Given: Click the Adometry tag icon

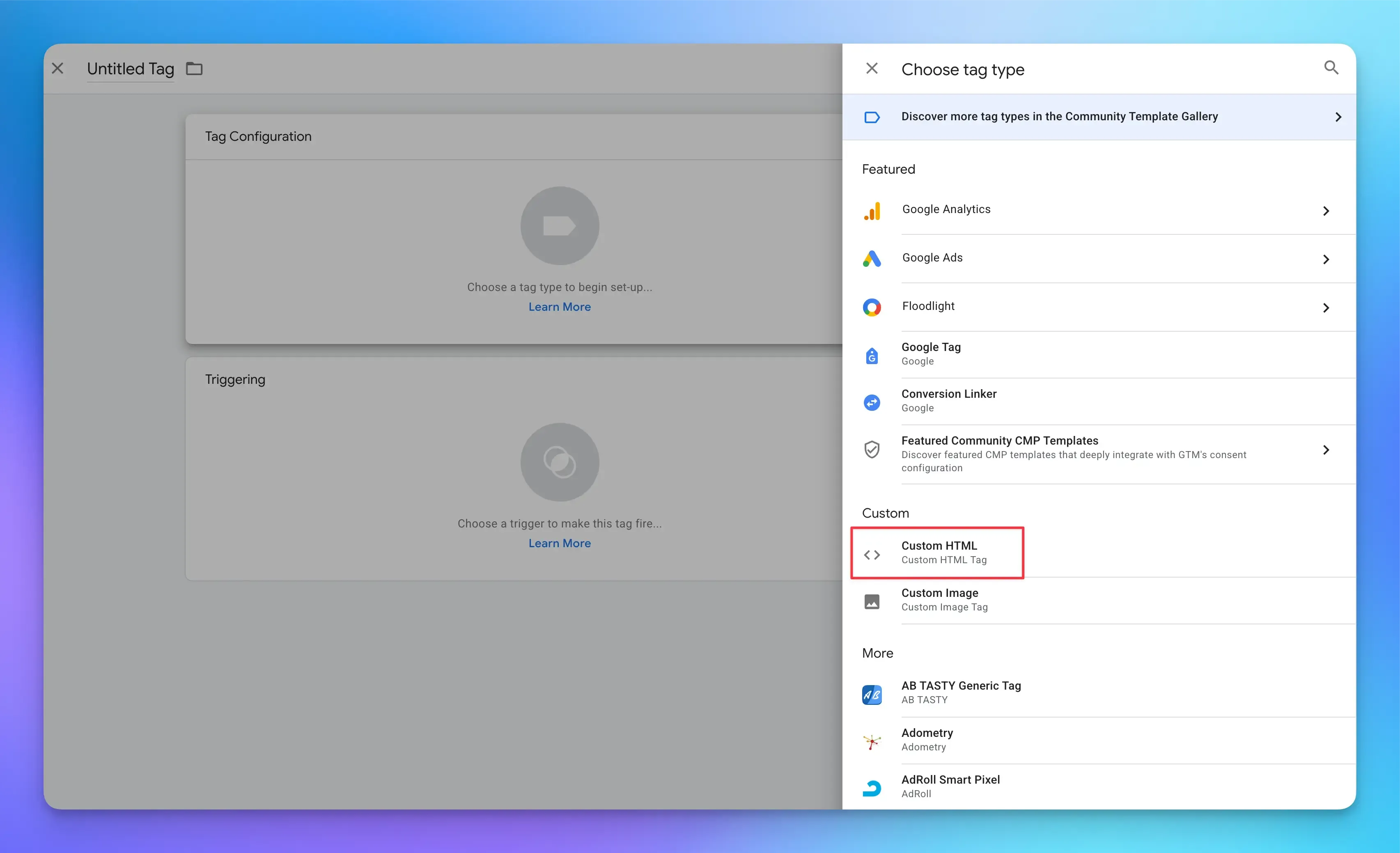Looking at the screenshot, I should point(872,741).
